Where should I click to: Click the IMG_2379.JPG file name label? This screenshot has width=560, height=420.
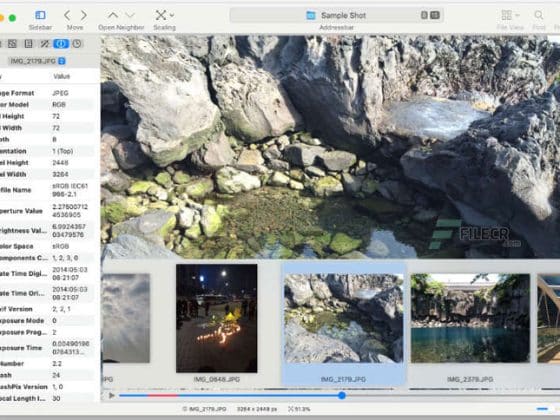[470, 379]
